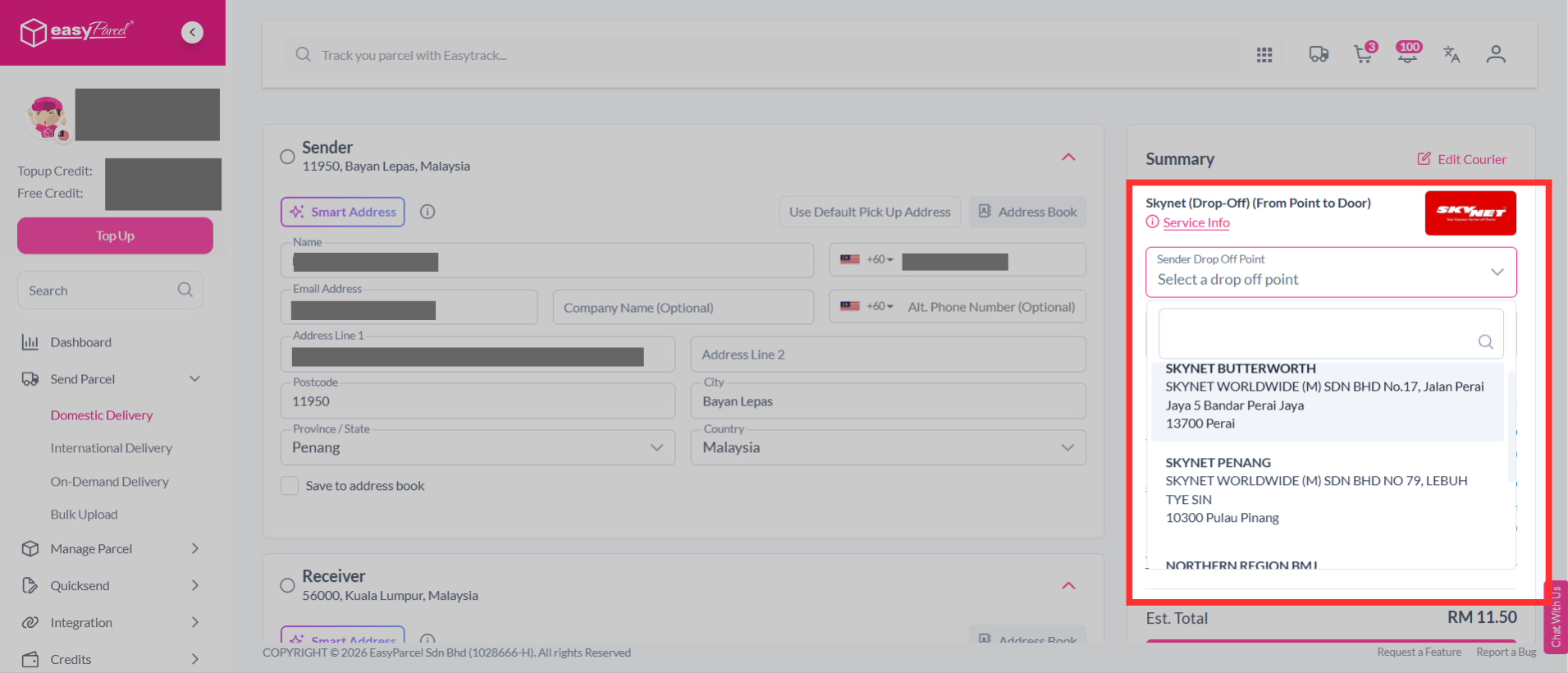The image size is (1568, 673).
Task: Click the Send Parcel truck icon
Action: [30, 379]
